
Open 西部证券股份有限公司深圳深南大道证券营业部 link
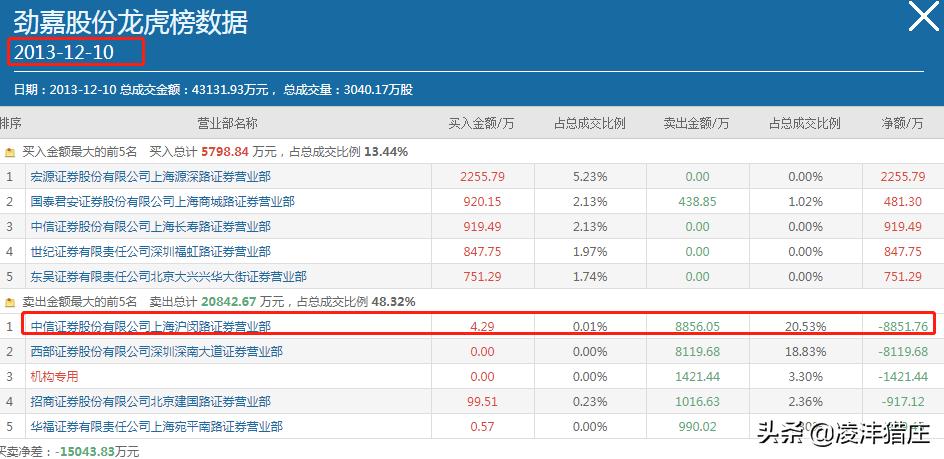coord(157,351)
